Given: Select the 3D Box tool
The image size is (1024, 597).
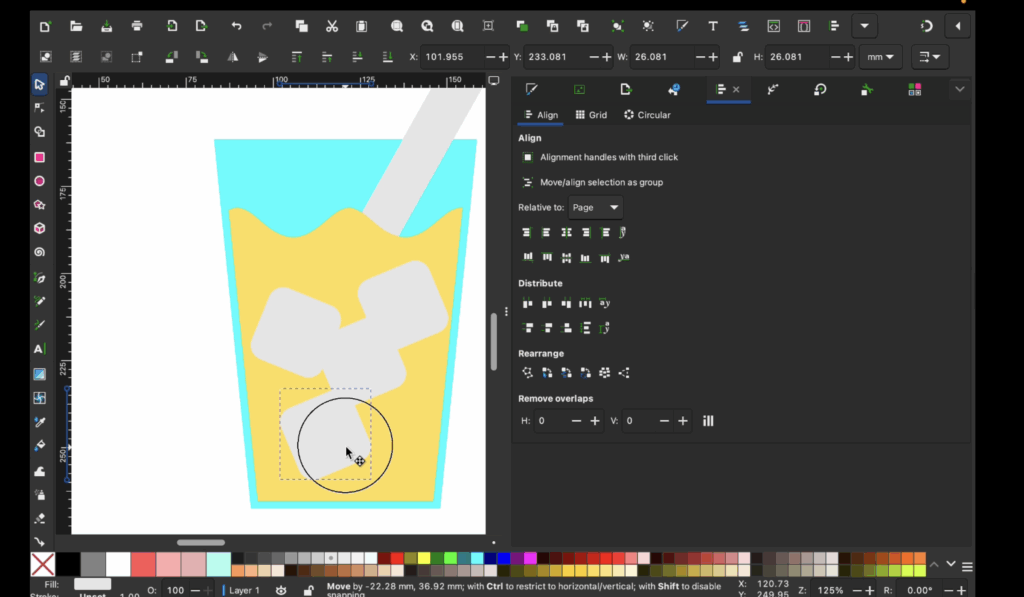Looking at the screenshot, I should 39,228.
